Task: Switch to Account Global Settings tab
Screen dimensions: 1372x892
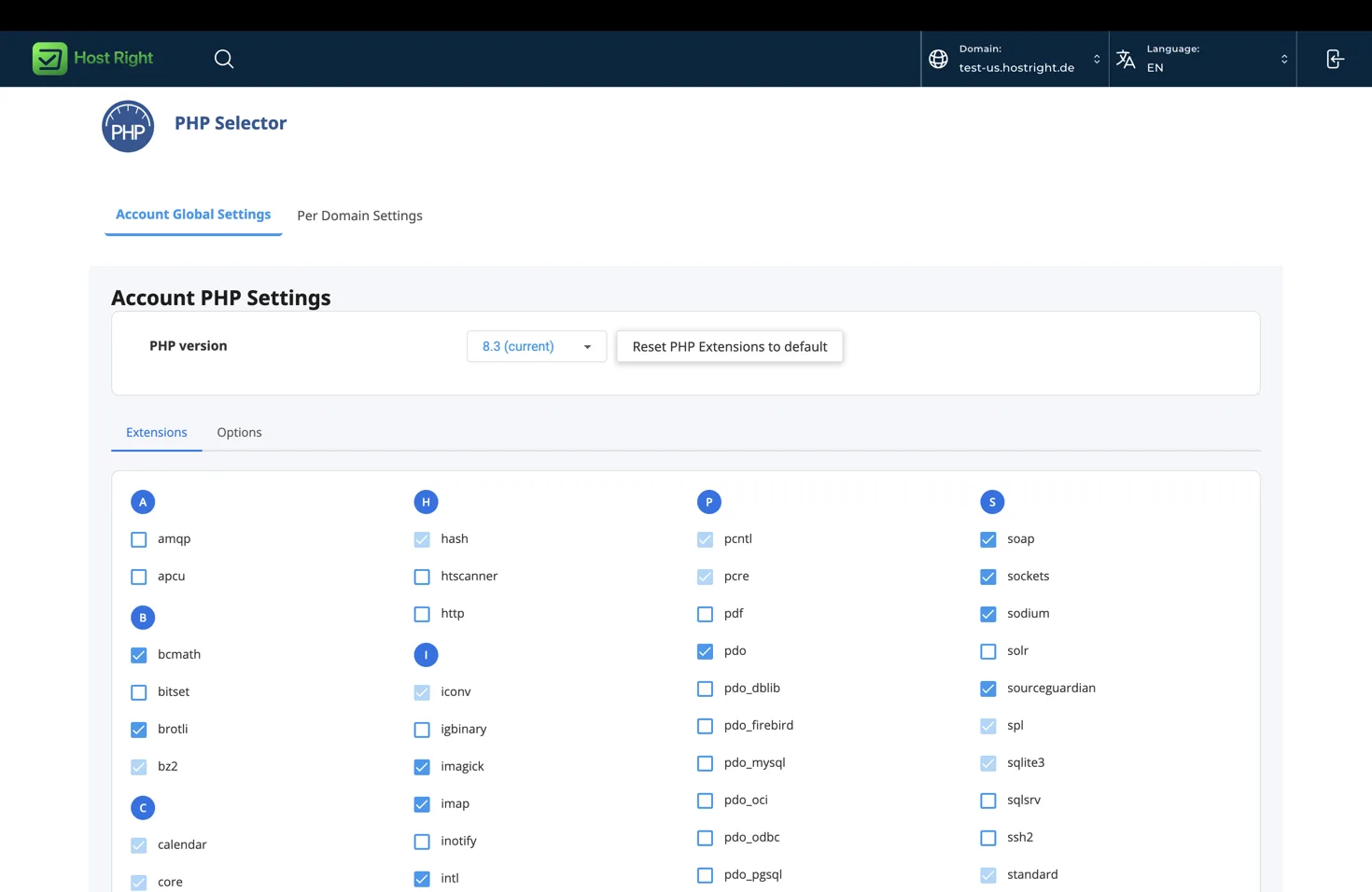Action: (x=193, y=215)
